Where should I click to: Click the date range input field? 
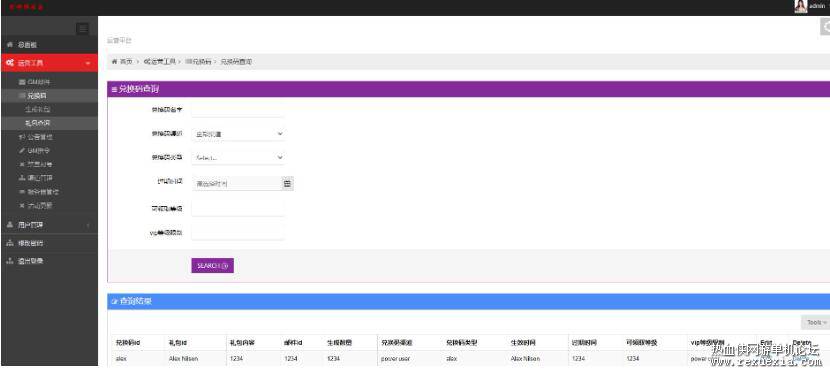[x=237, y=184]
